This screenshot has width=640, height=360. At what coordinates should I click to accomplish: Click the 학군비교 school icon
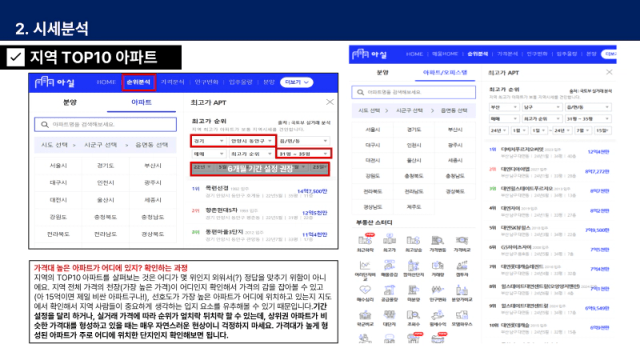365,318
